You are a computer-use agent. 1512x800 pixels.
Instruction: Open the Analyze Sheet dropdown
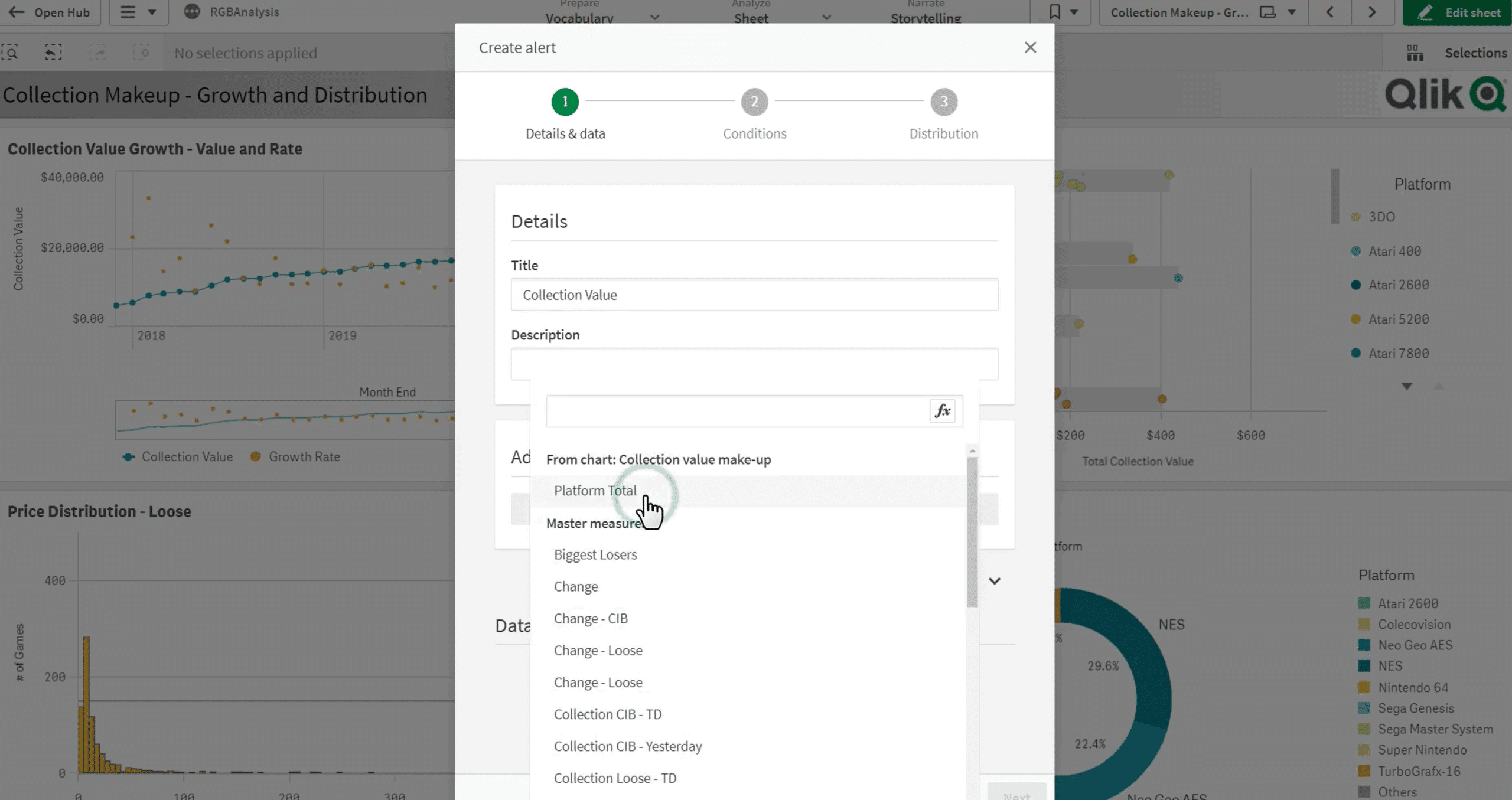click(x=781, y=13)
